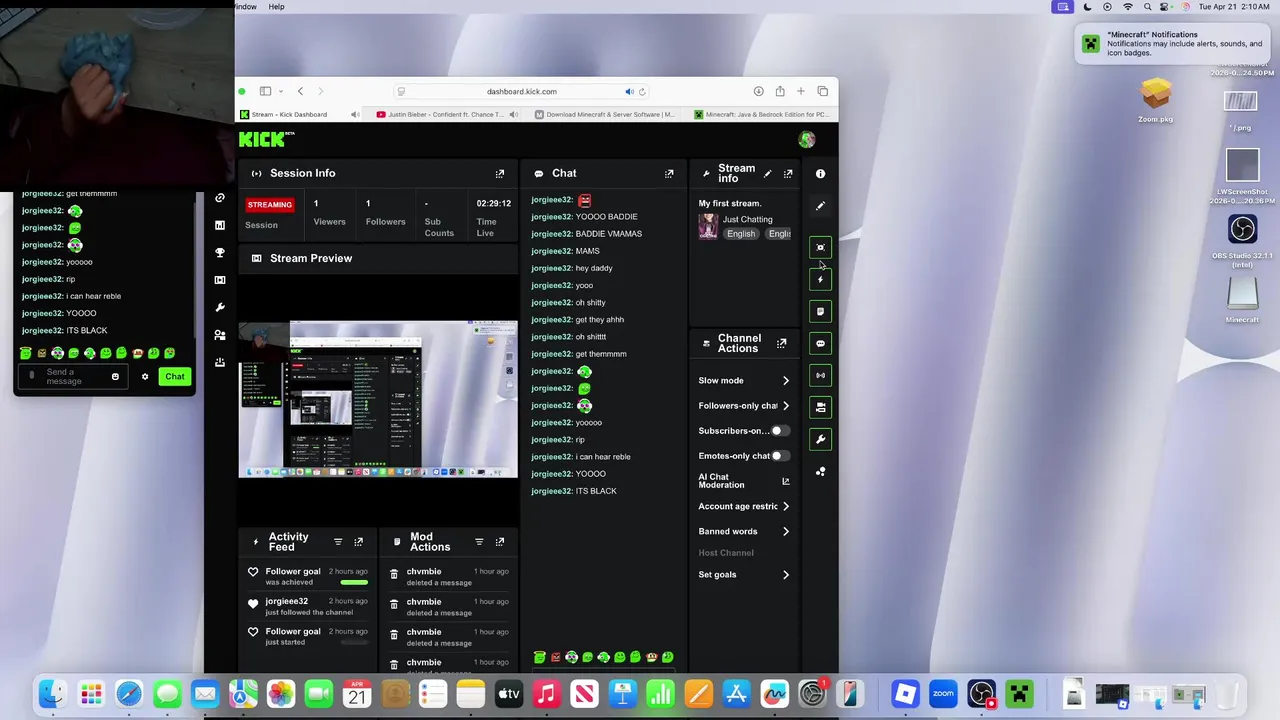Pop out the Session Info panel

(500, 174)
